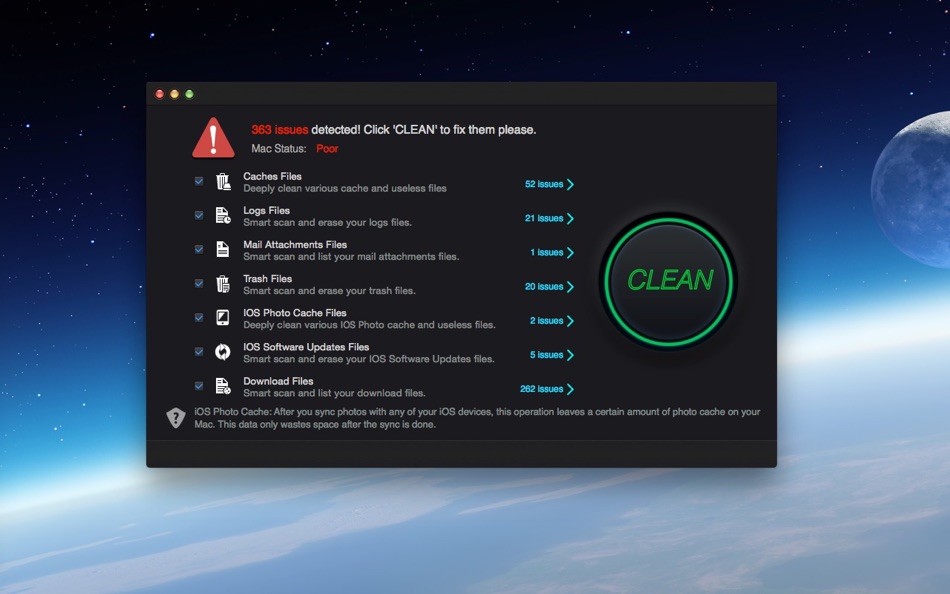Click the 21 issues link
This screenshot has width=950, height=594.
(544, 218)
